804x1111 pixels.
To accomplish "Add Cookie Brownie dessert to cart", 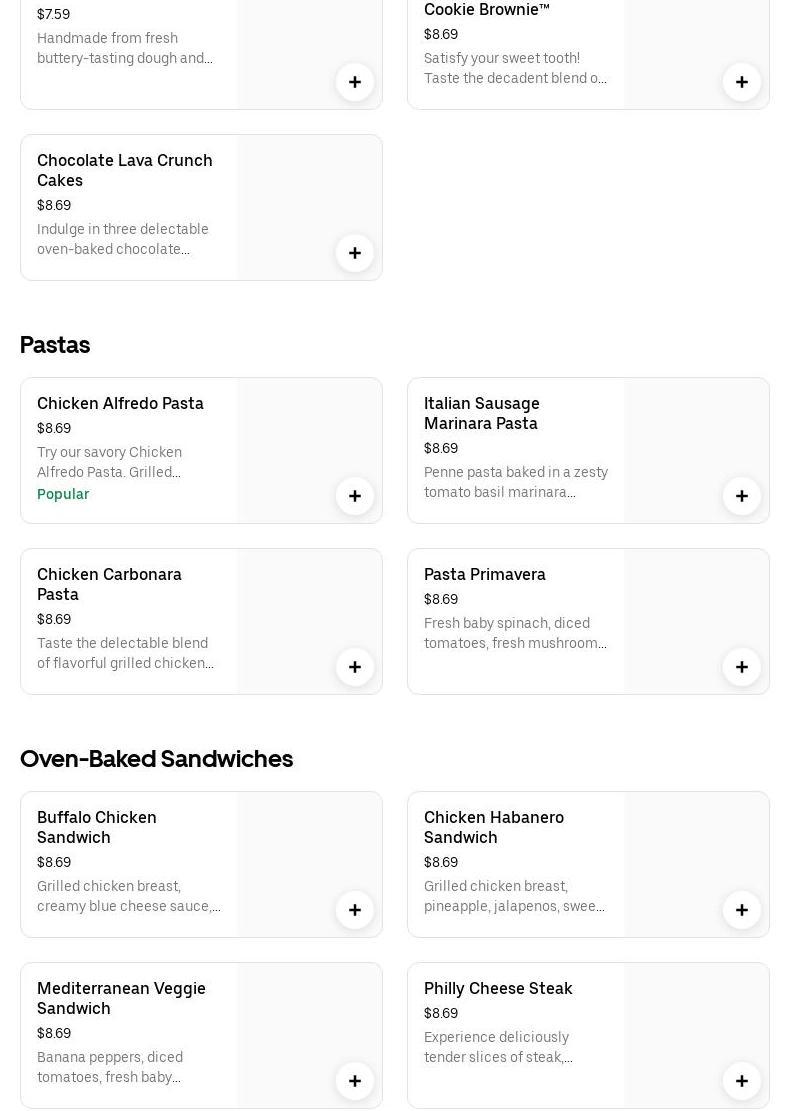I will 742,82.
